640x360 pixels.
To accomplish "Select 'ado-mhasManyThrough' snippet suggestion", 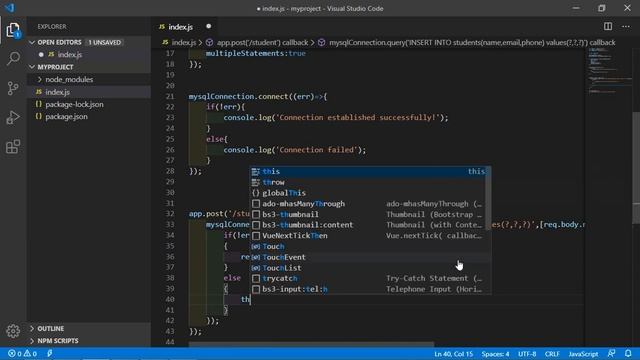I will 368,204.
